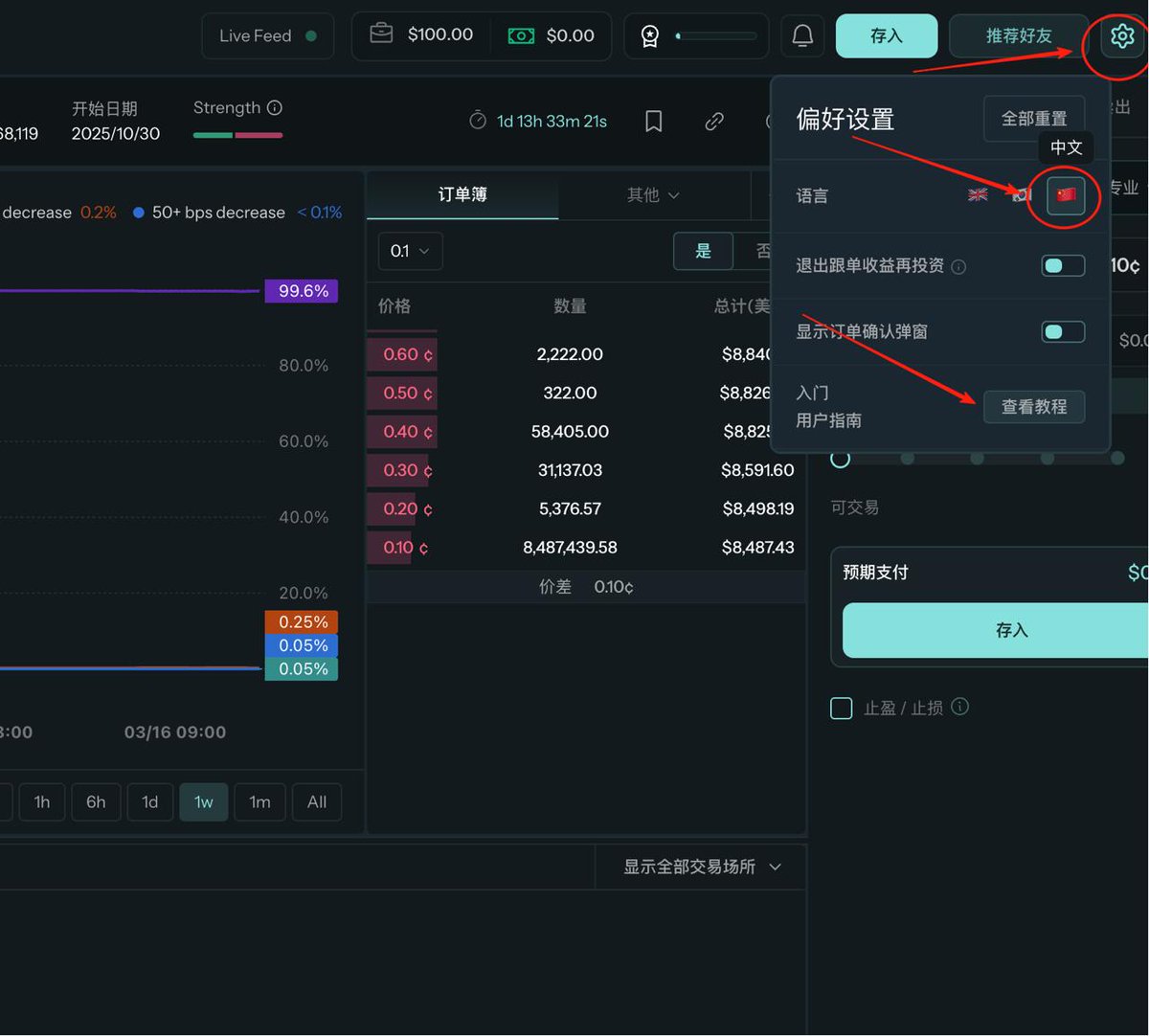The height and width of the screenshot is (1036, 1149).
Task: Click the rewards medal badge icon
Action: (650, 36)
